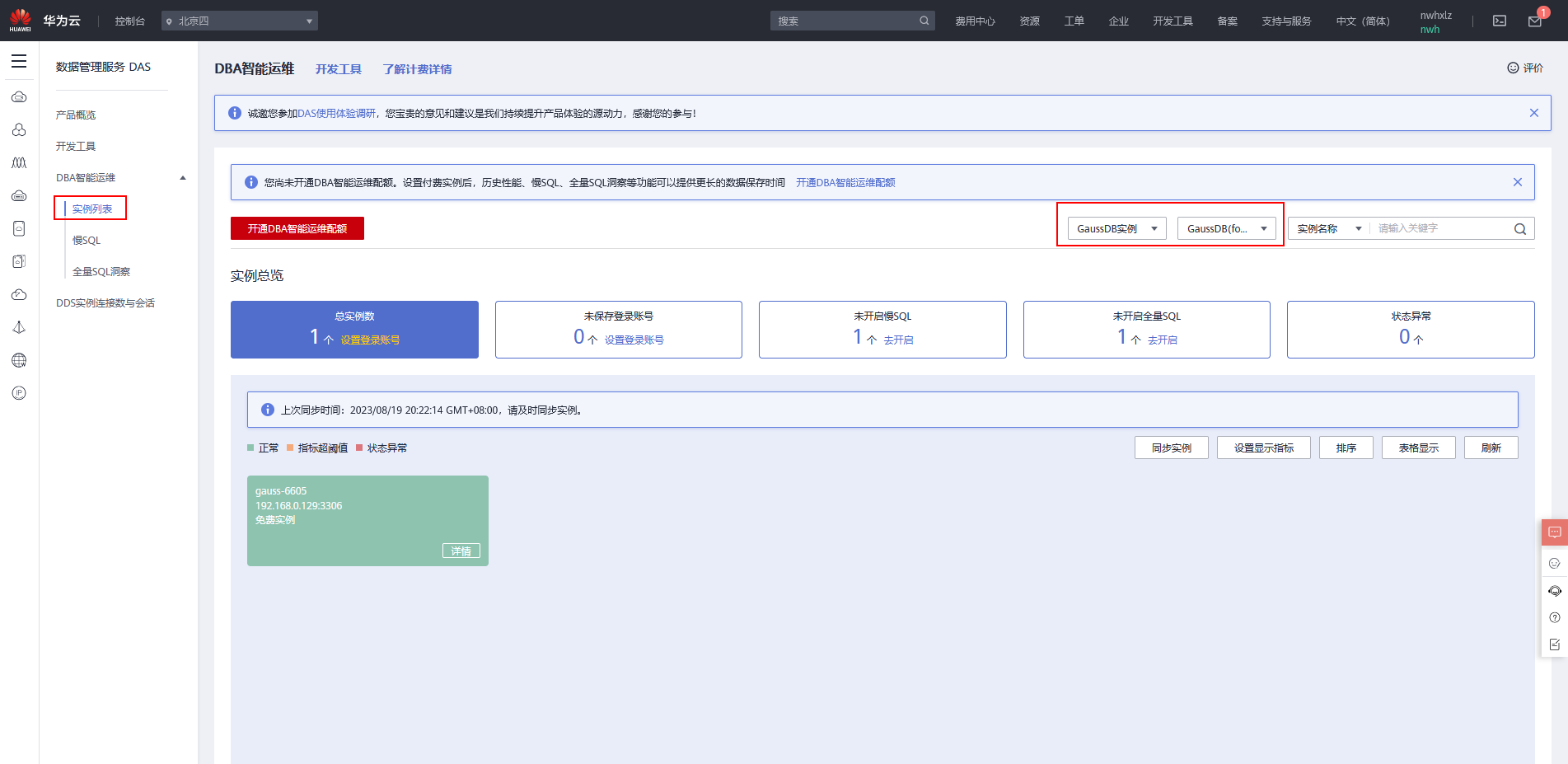Click the gauss-6605 instance card
Image resolution: width=1568 pixels, height=764 pixels.
(367, 521)
